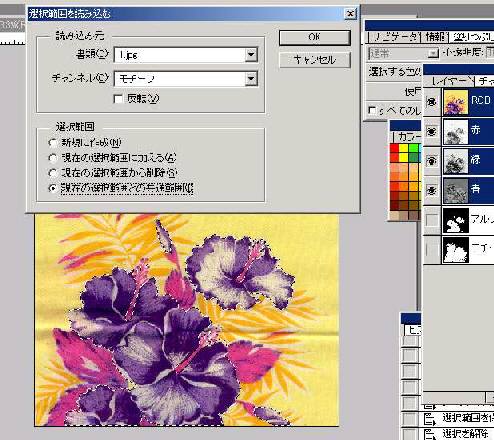Viewport: 494px width, 440px height.
Task: Toggle visibility eye of 緑 channel
Action: 432,161
